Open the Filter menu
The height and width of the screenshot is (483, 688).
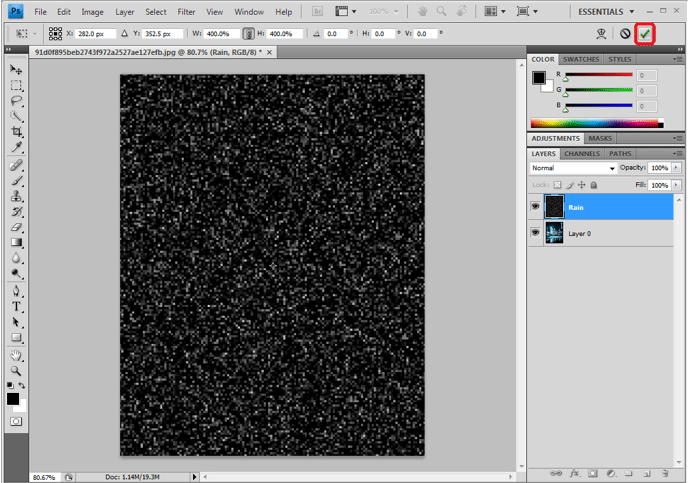click(186, 12)
